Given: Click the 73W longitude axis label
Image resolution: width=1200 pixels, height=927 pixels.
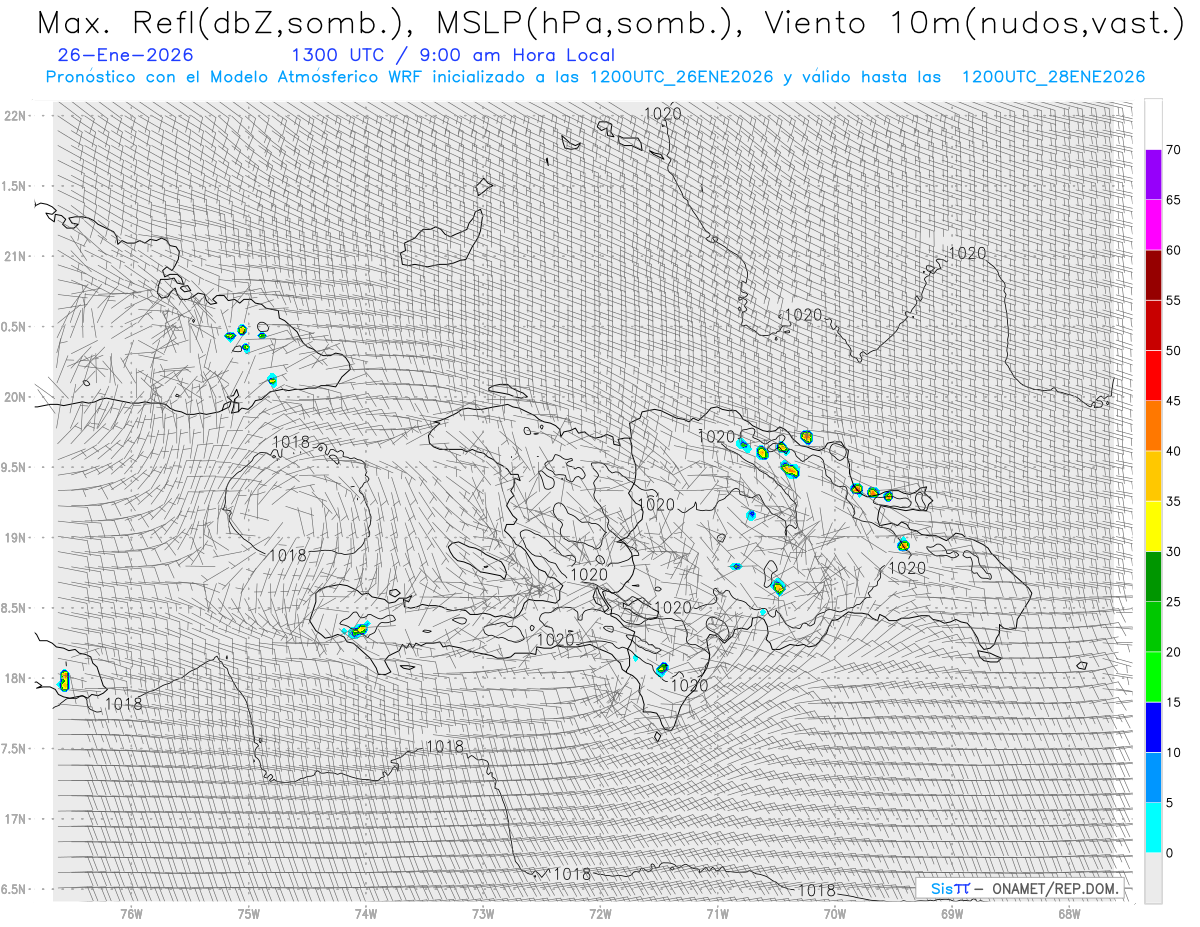Looking at the screenshot, I should point(483,913).
